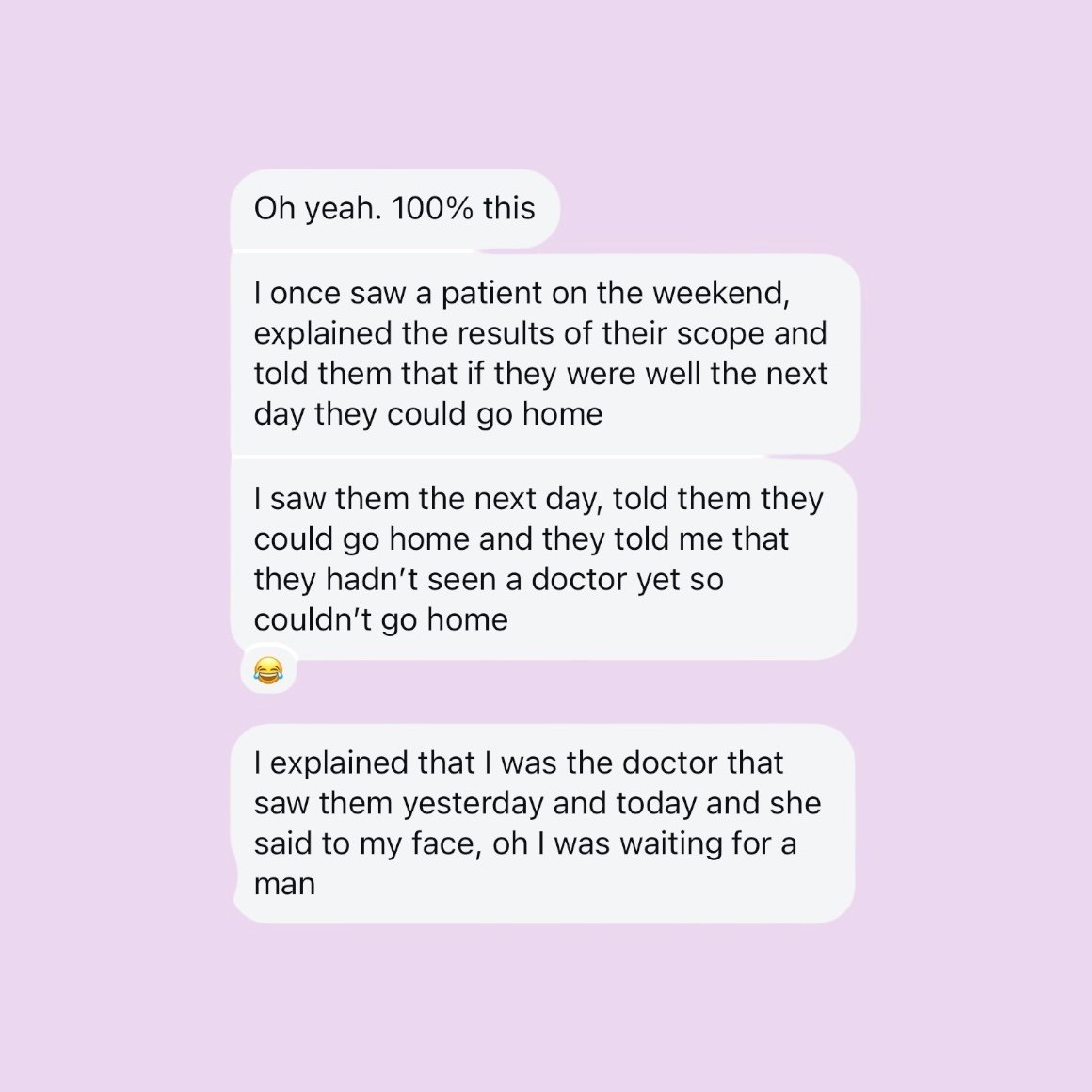Click the line 'could go home and they told me that'
Screen dimensions: 1092x1092
click(x=521, y=539)
